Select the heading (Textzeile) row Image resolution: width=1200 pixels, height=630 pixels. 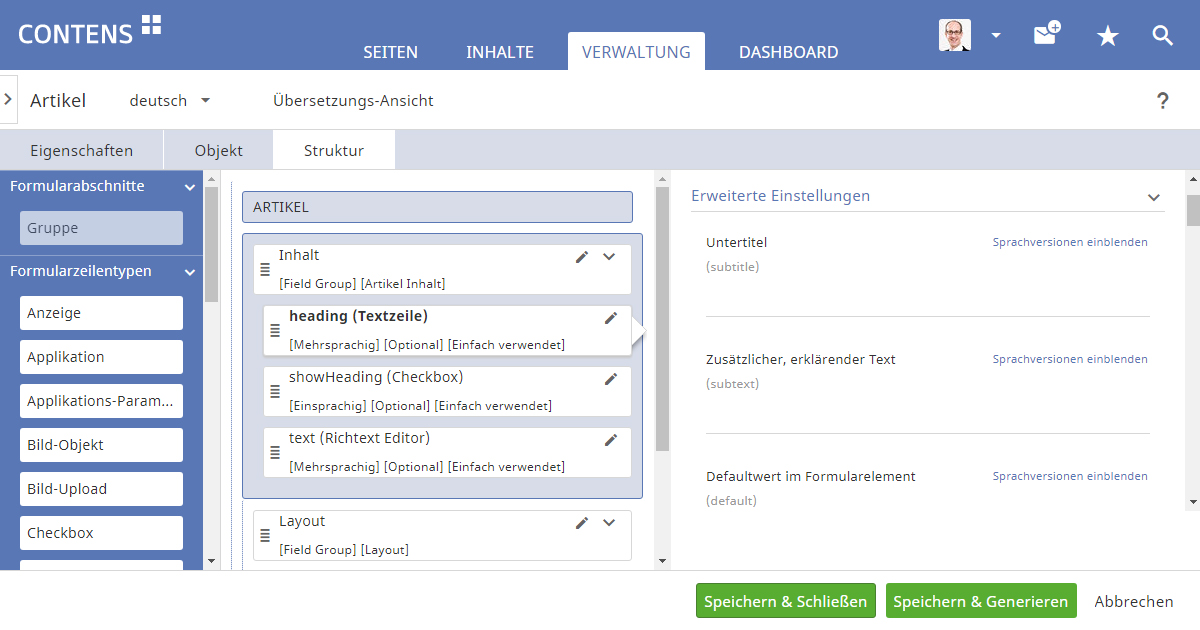pos(447,330)
